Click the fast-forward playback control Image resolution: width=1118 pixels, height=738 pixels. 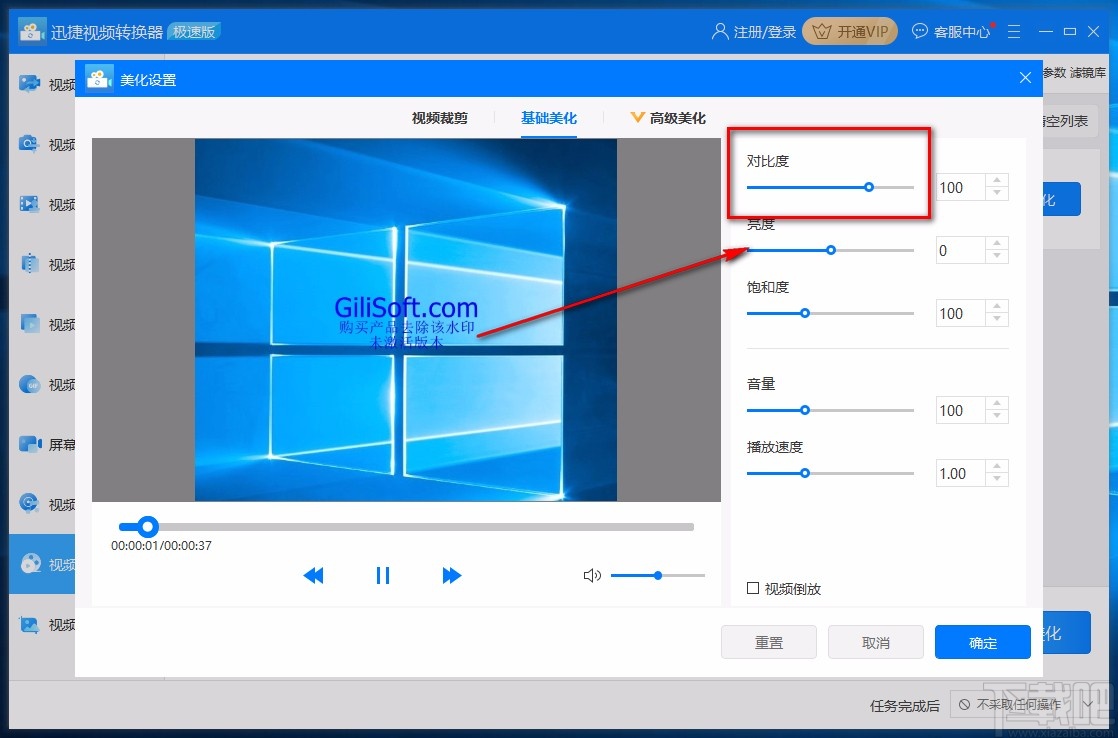pos(451,575)
